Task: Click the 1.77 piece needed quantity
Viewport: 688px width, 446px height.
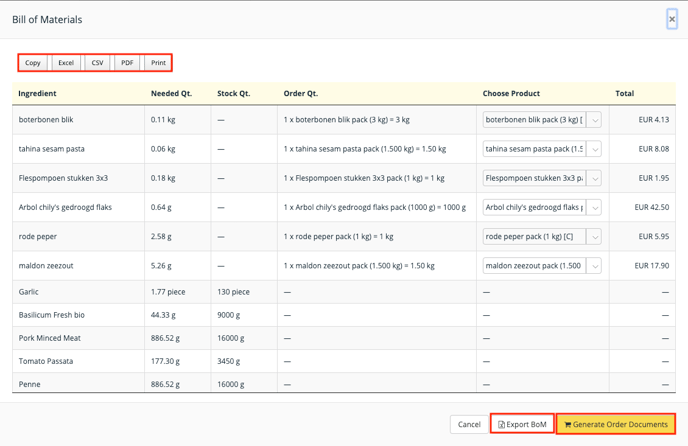Action: pyautogui.click(x=168, y=292)
